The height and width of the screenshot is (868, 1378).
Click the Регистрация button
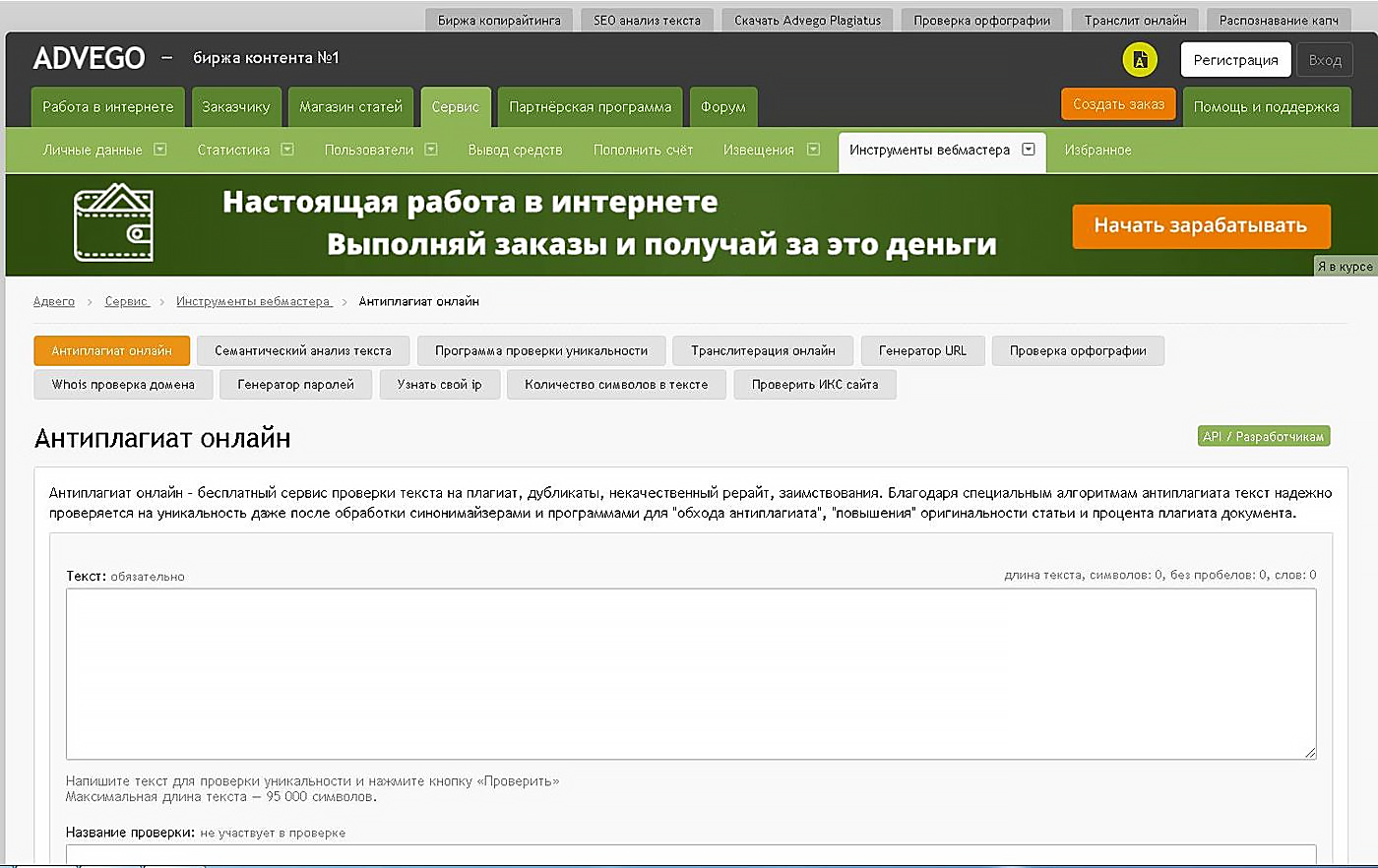(x=1235, y=60)
